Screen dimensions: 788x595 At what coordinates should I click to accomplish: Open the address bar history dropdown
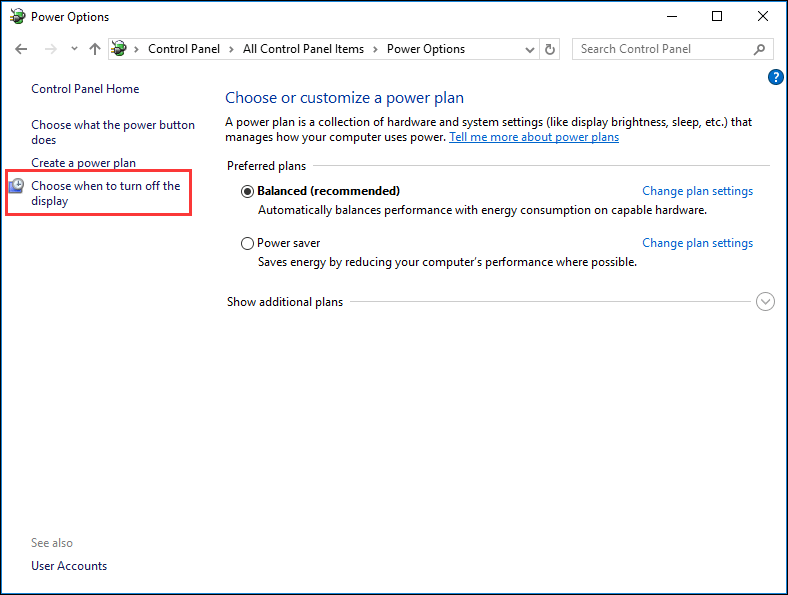pyautogui.click(x=530, y=49)
